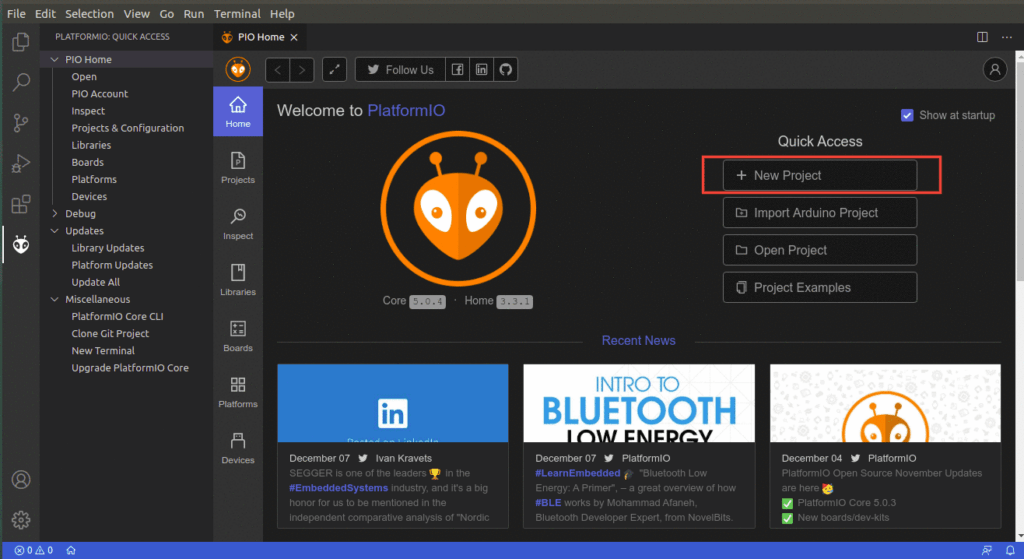Viewport: 1024px width, 559px height.
Task: Click the errors and warnings status indicator
Action: 34,551
